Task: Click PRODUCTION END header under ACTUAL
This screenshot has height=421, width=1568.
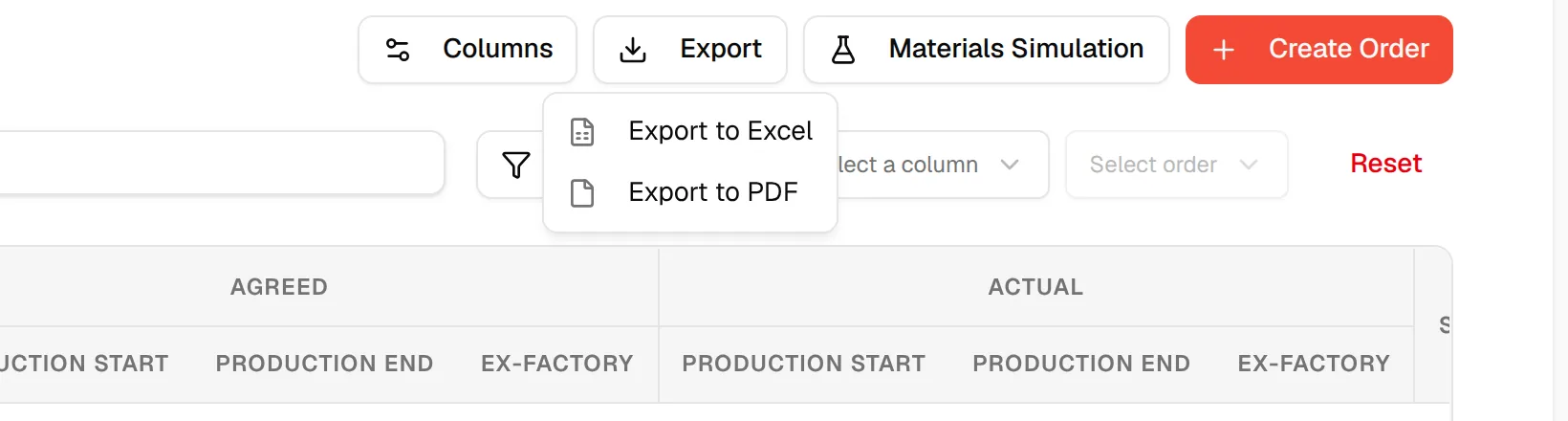Action: pos(1081,364)
